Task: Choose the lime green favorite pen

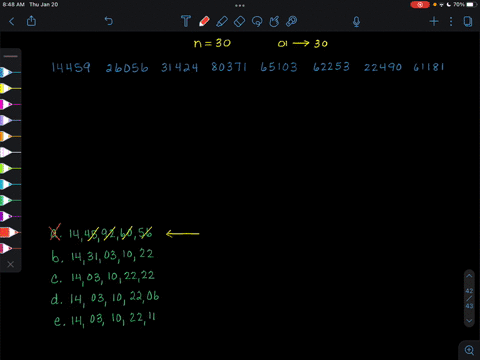Action: [10, 168]
